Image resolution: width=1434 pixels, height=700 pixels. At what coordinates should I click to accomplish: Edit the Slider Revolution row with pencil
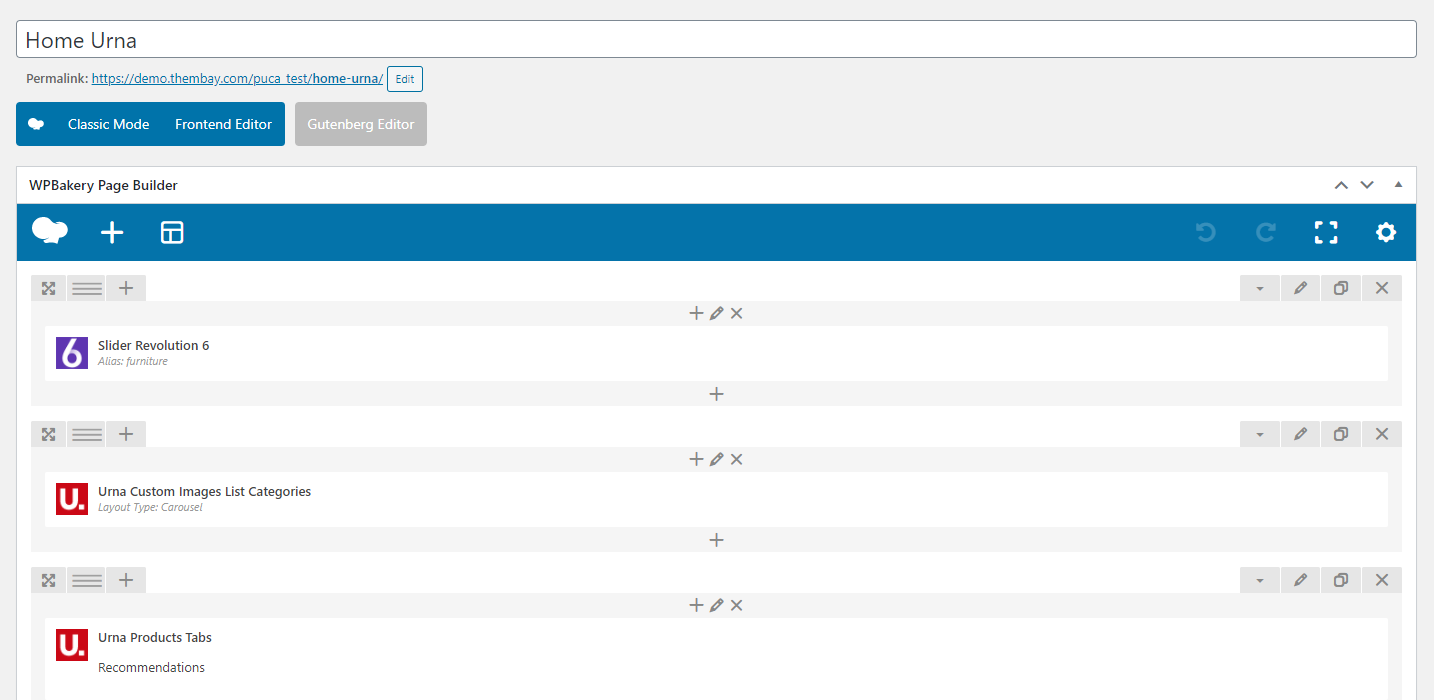click(x=1300, y=288)
